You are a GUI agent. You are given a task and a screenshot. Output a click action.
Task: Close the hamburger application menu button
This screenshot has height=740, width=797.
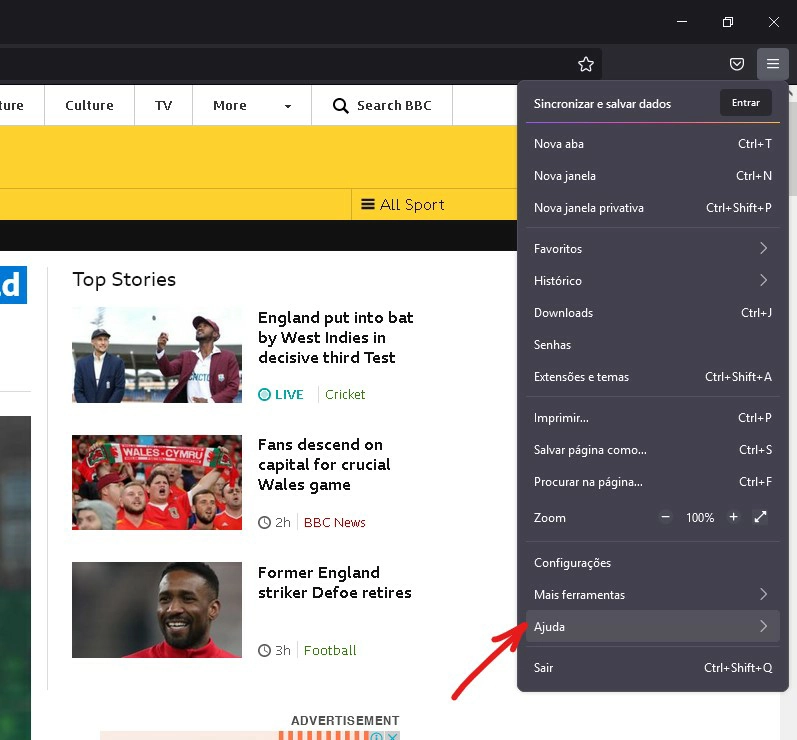[x=773, y=64]
